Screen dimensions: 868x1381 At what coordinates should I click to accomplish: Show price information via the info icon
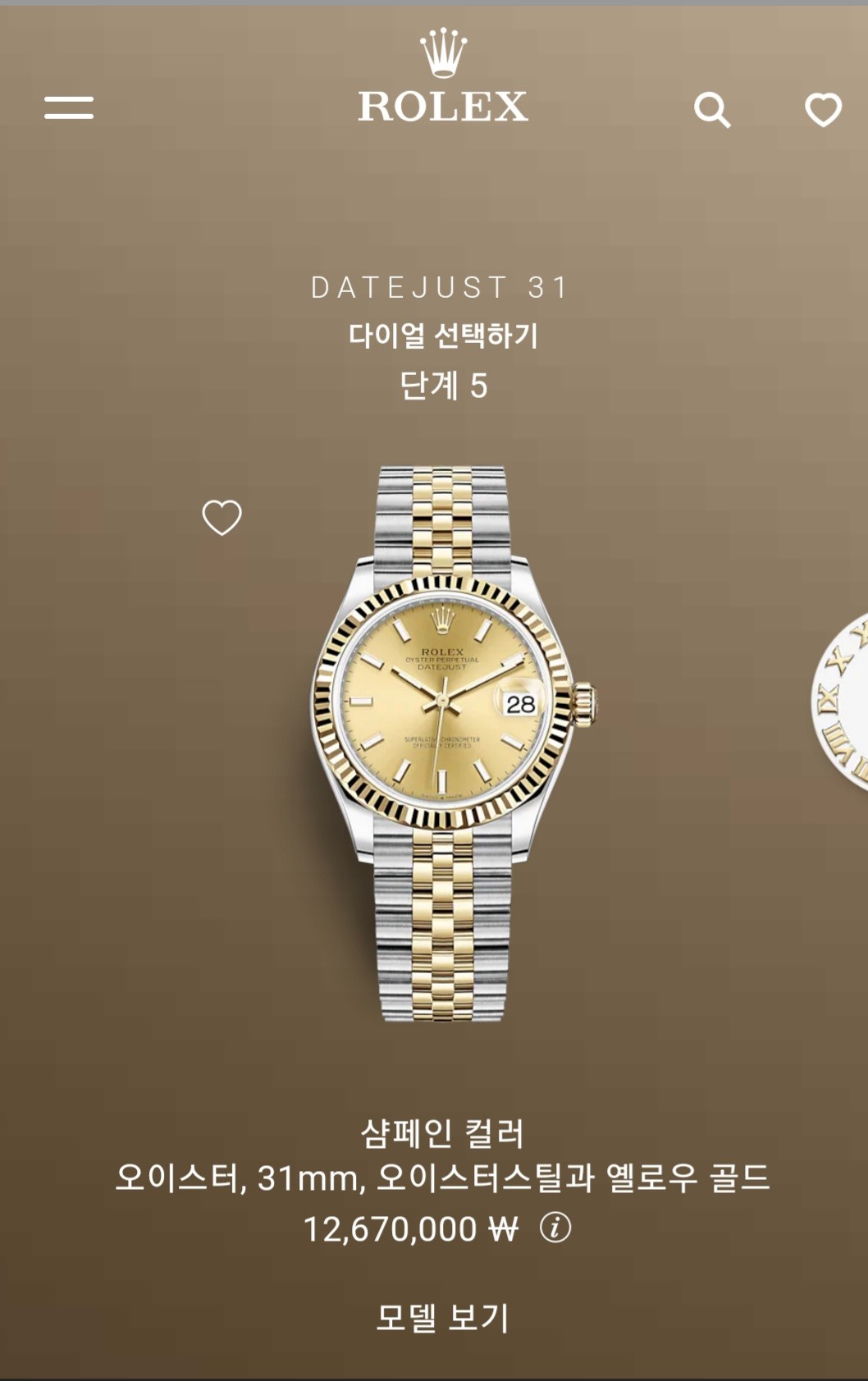pos(555,1228)
